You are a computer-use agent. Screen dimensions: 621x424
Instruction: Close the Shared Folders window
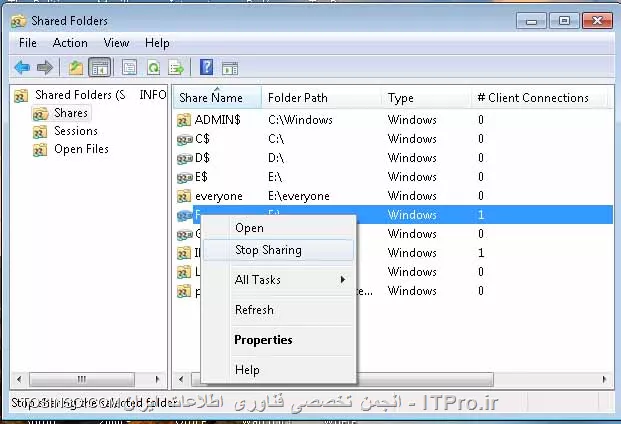point(597,21)
